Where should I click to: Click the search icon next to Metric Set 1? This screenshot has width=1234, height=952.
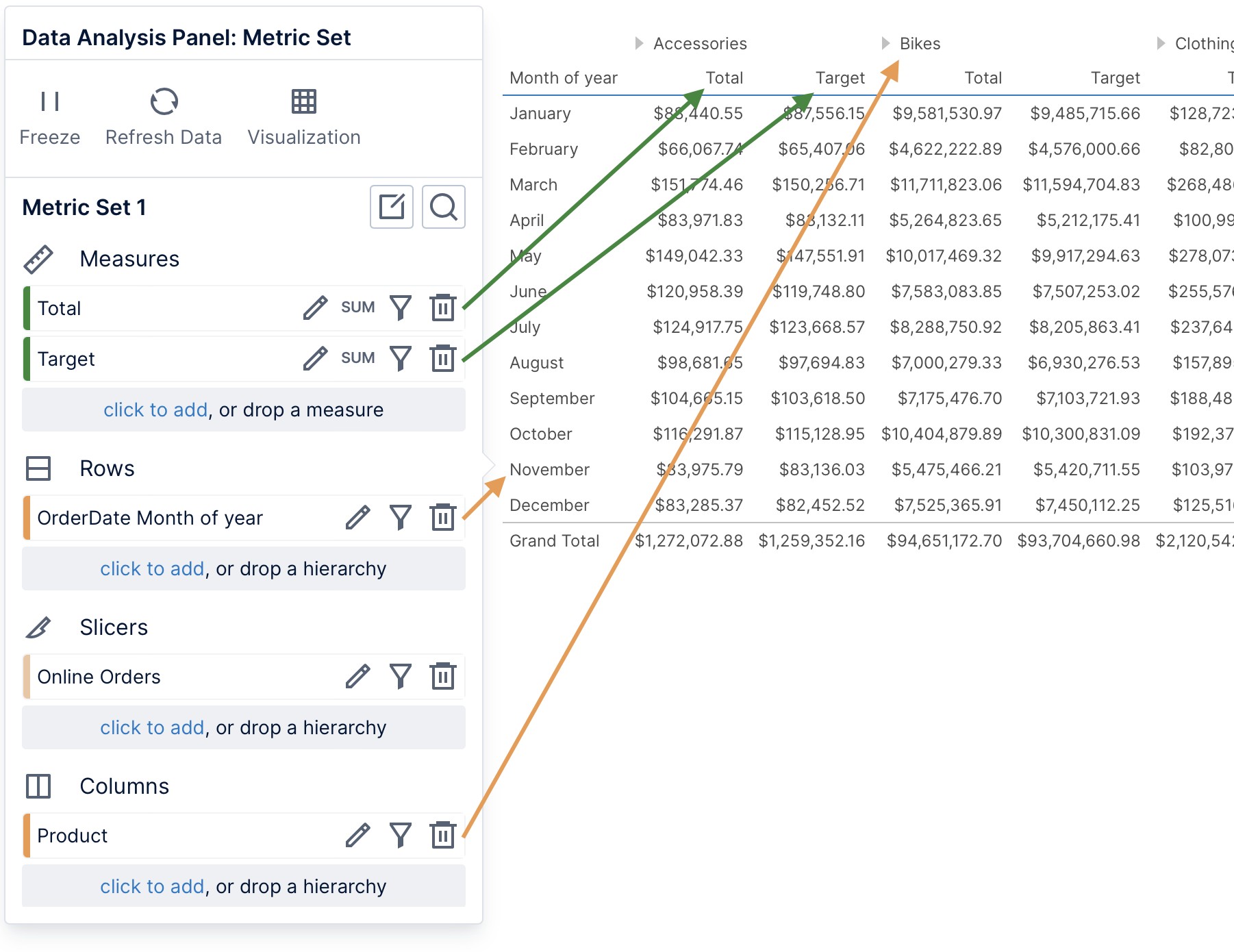[444, 207]
